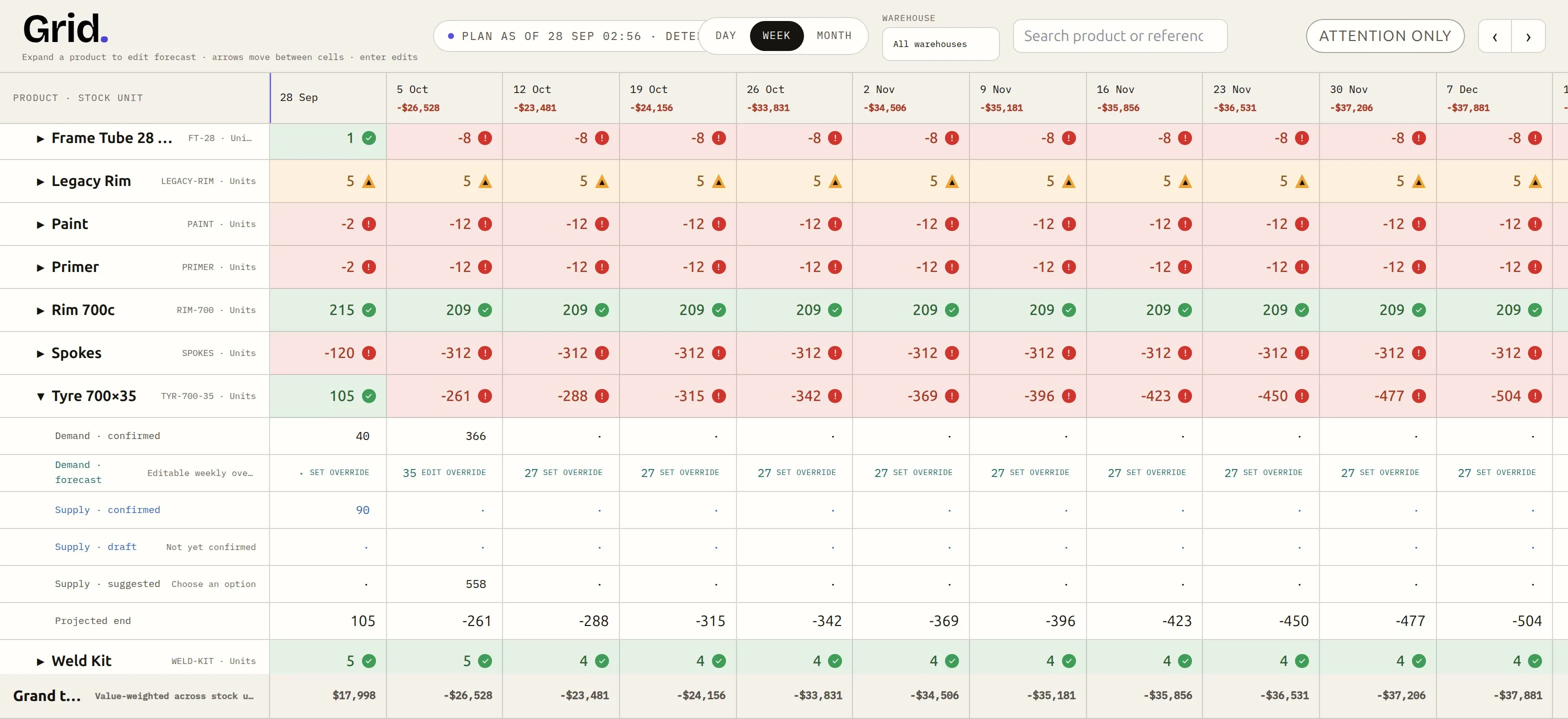The width and height of the screenshot is (1568, 719).
Task: Go to previous period with left arrow
Action: click(x=1495, y=36)
